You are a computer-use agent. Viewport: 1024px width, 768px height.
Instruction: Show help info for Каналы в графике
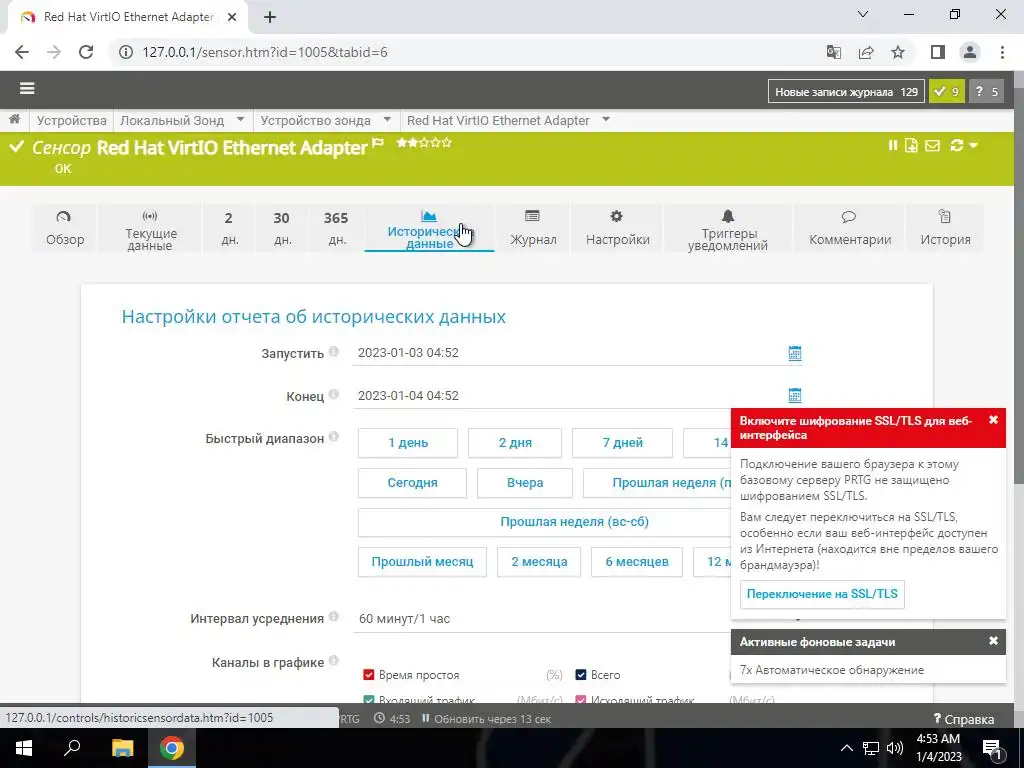pyautogui.click(x=334, y=660)
